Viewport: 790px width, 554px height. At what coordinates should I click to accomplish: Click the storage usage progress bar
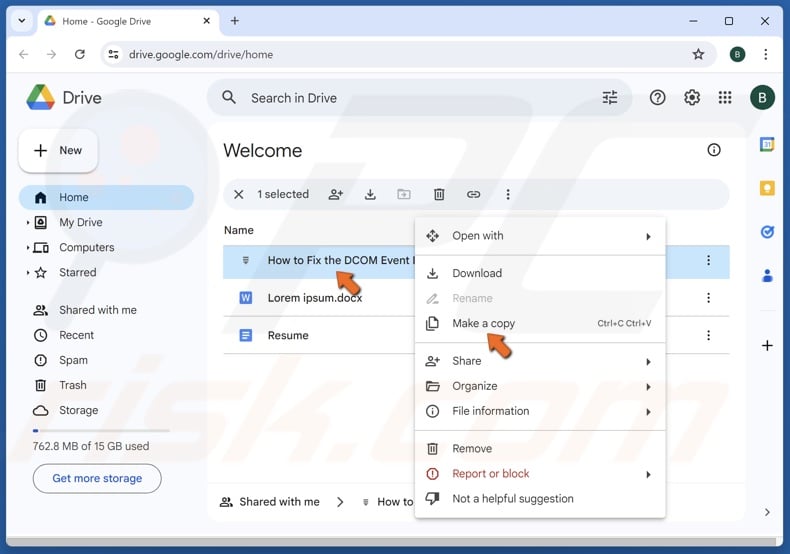tap(101, 431)
